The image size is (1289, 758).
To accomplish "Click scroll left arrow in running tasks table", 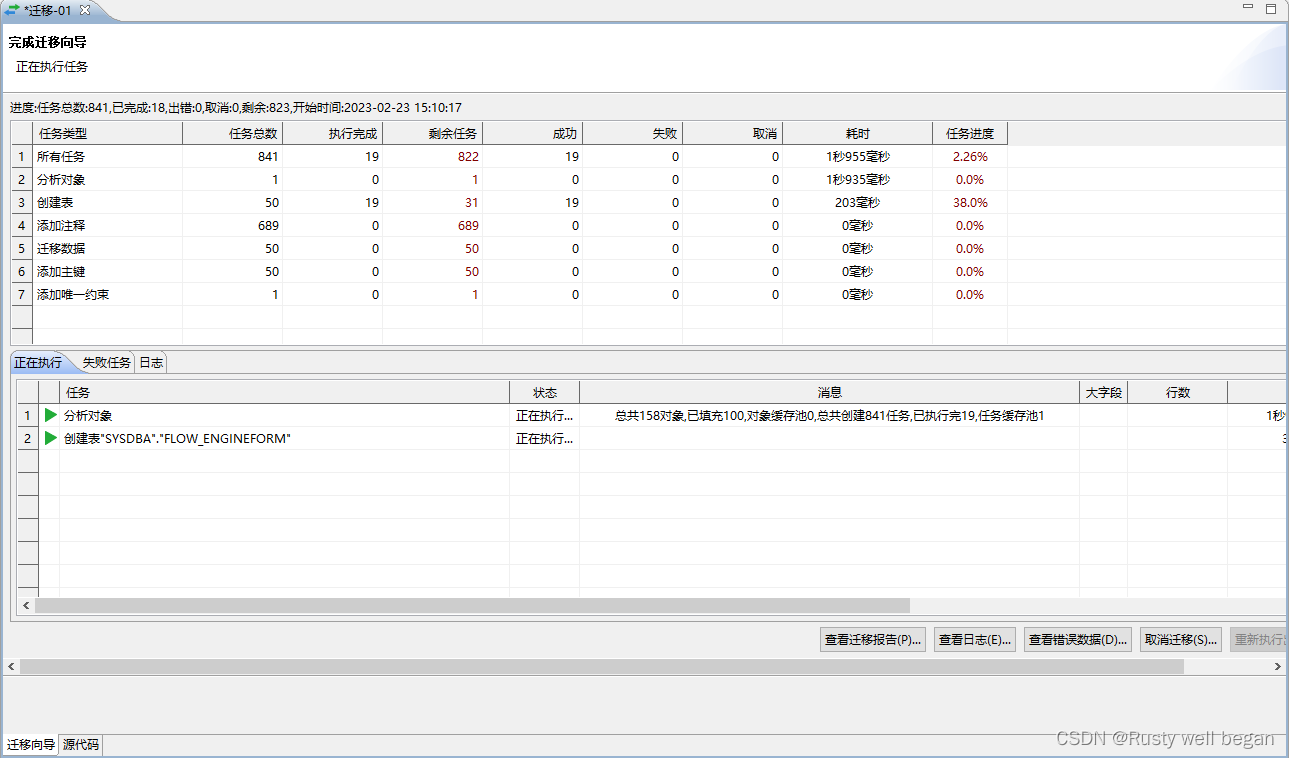I will (x=26, y=606).
